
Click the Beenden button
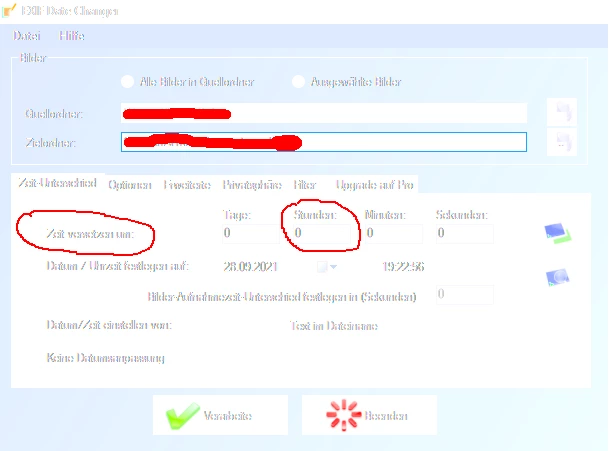coord(369,415)
